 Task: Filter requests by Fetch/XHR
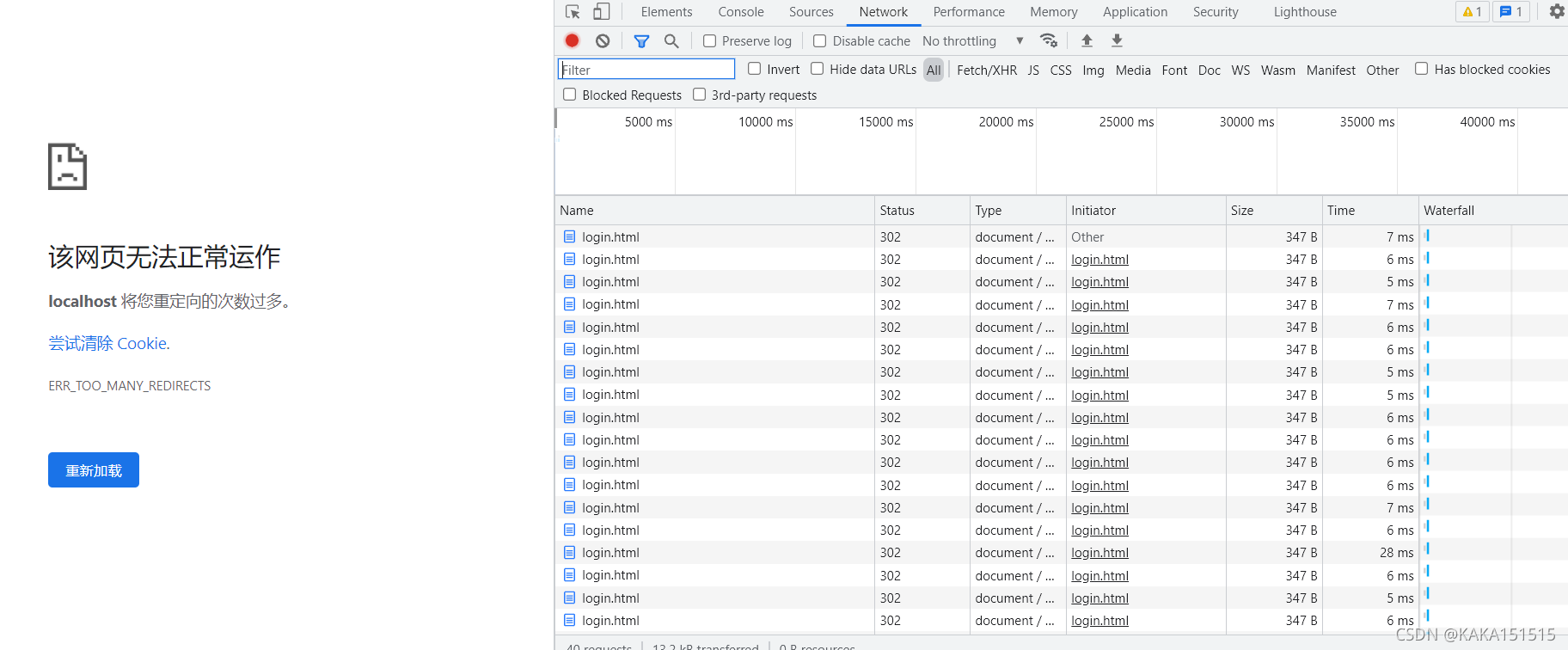pos(987,71)
